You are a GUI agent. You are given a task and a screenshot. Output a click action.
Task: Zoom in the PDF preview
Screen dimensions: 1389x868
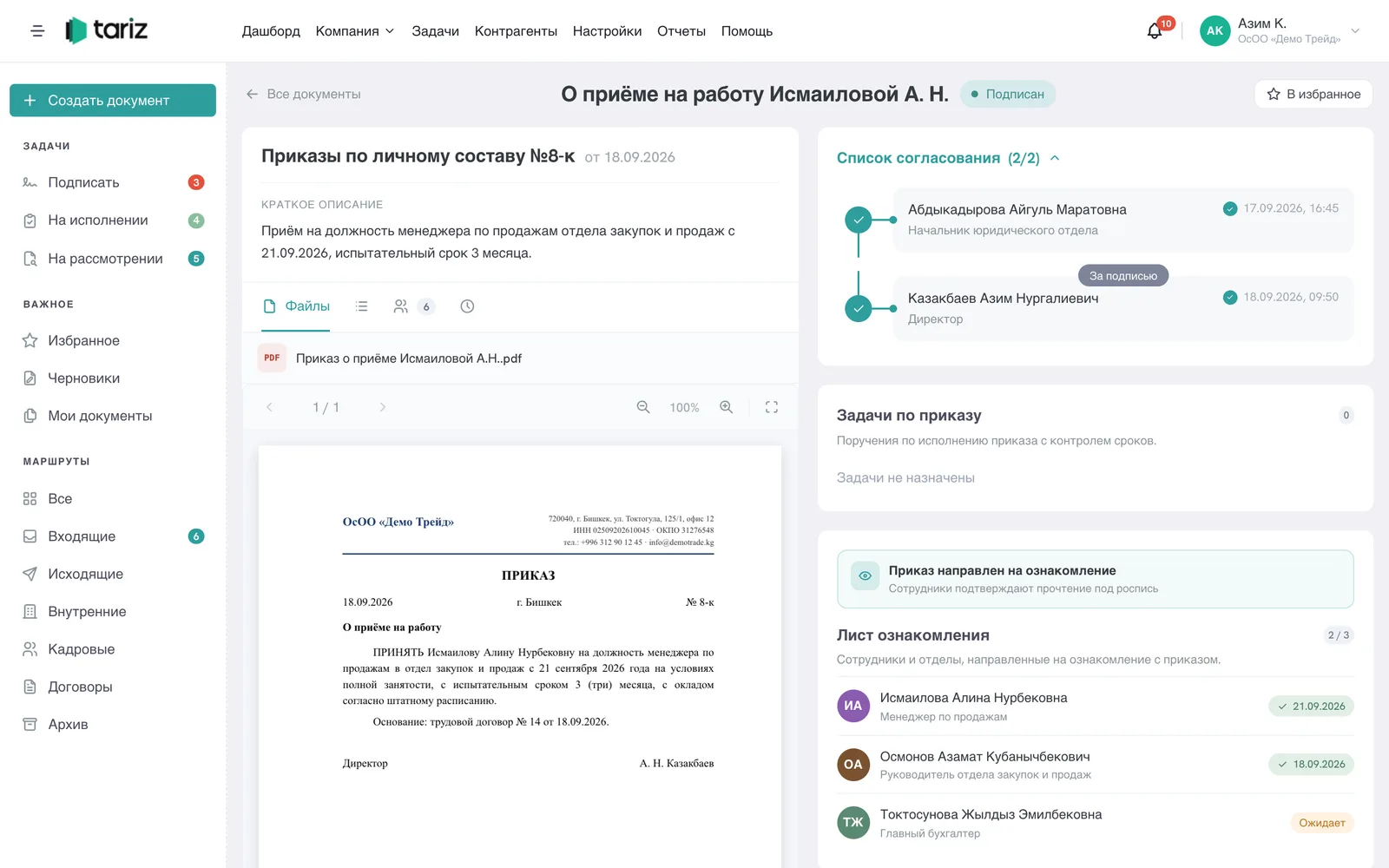pos(727,407)
